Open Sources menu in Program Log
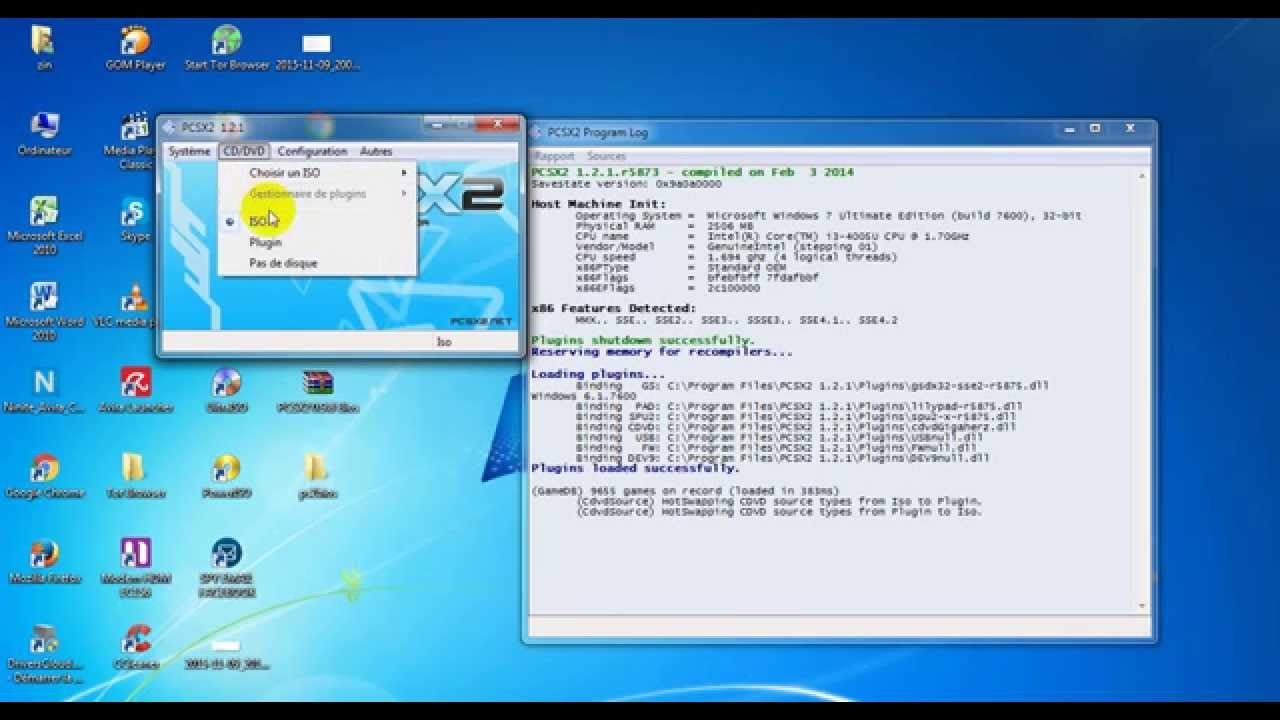Viewport: 1280px width, 720px height. [x=606, y=156]
